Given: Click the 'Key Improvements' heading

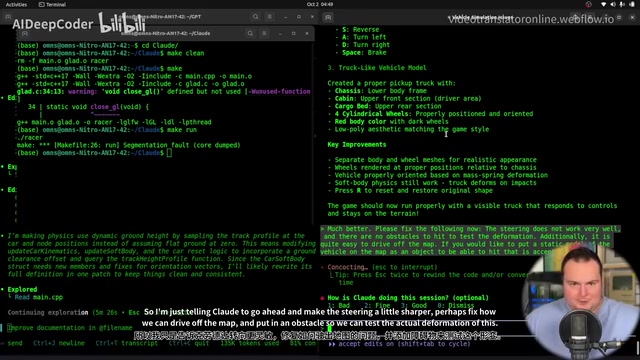Looking at the screenshot, I should click(356, 144).
